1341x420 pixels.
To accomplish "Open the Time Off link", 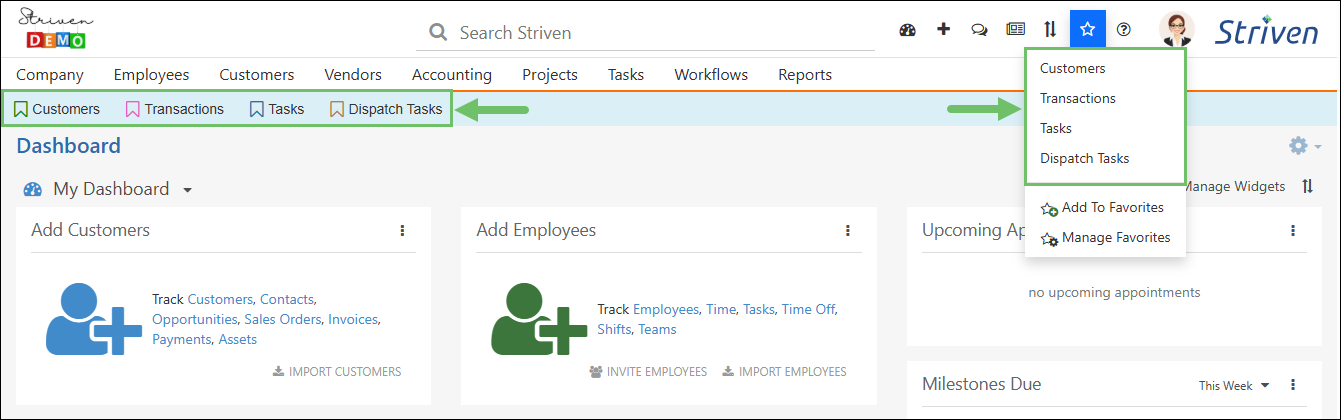I will pos(808,309).
